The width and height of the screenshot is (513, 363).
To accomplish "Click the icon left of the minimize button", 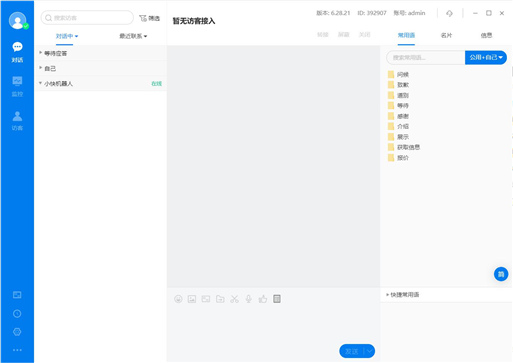I will click(449, 13).
